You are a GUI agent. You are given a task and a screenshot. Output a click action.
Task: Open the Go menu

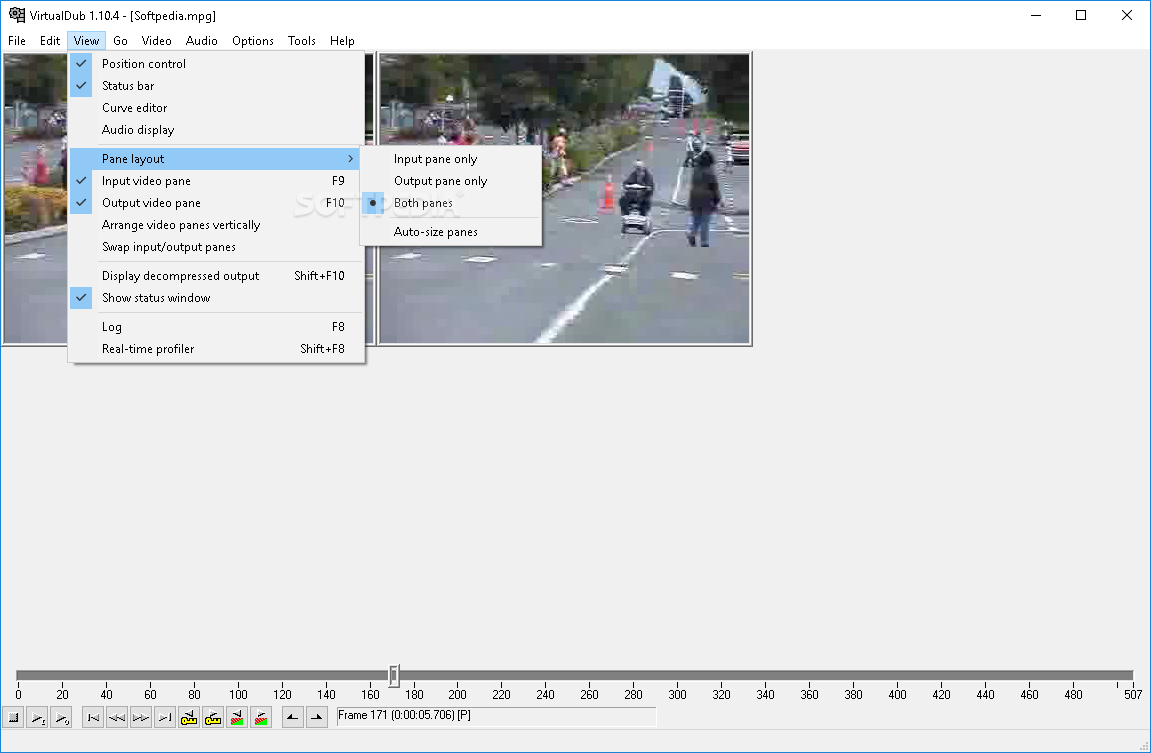[x=120, y=41]
